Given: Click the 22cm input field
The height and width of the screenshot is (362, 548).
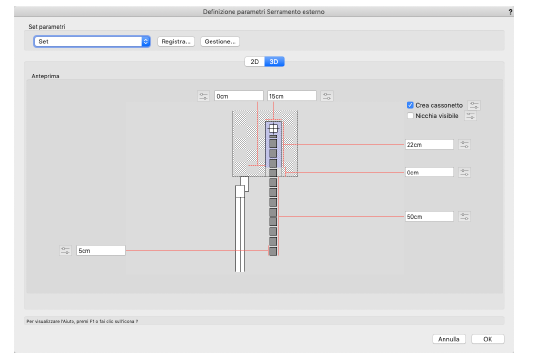Looking at the screenshot, I should 429,144.
